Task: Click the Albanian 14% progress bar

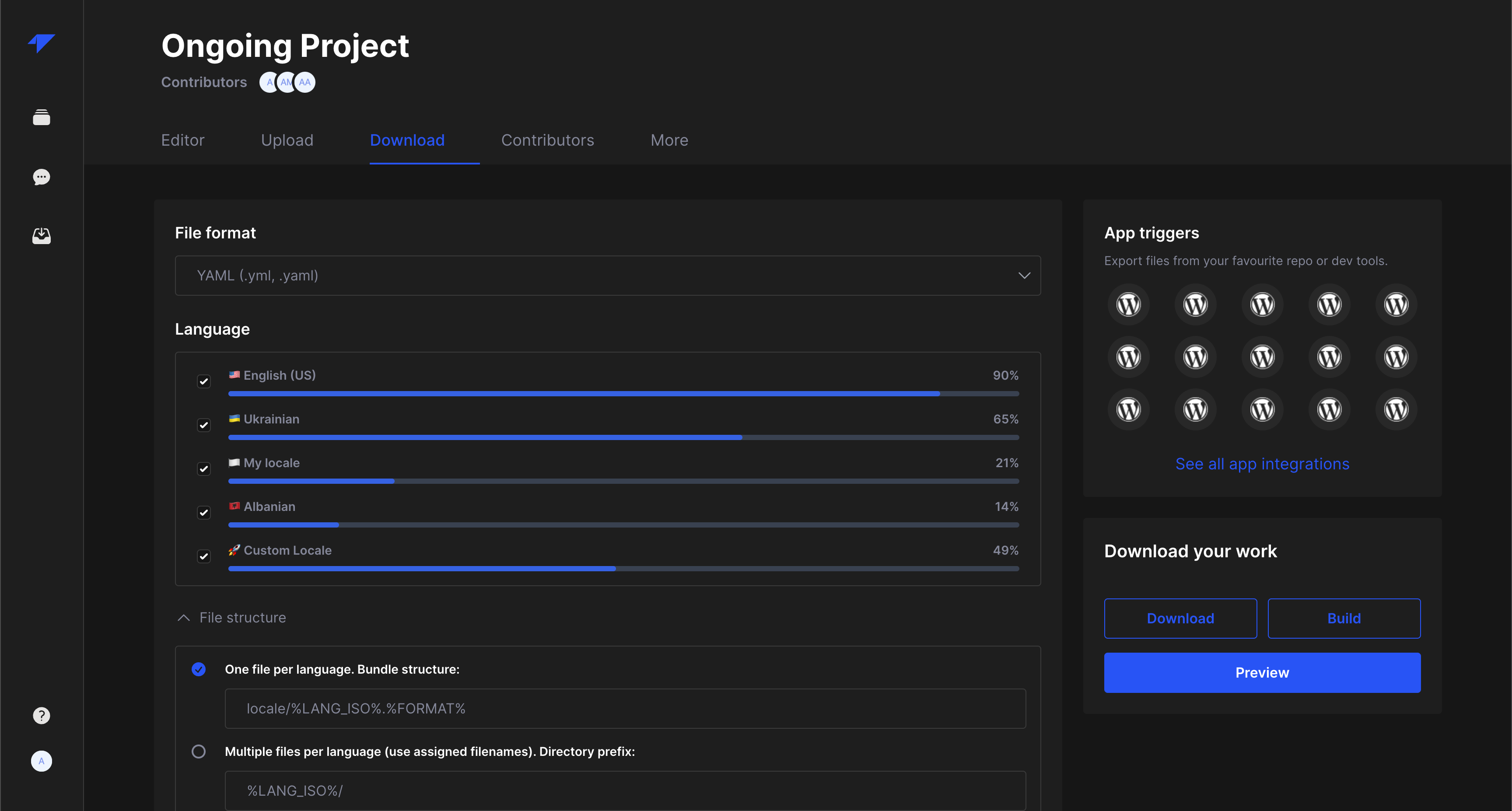Action: [x=623, y=524]
